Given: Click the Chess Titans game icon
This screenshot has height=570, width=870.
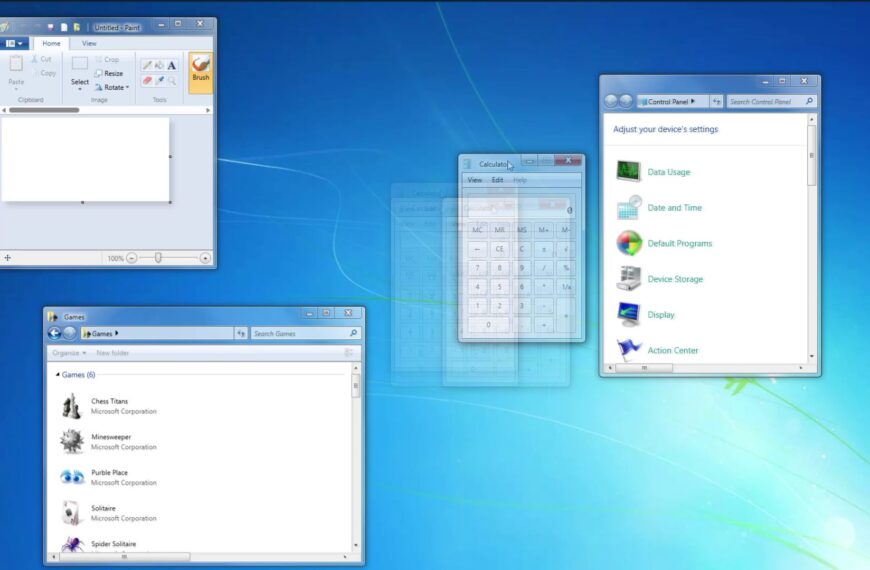Looking at the screenshot, I should click(72, 406).
